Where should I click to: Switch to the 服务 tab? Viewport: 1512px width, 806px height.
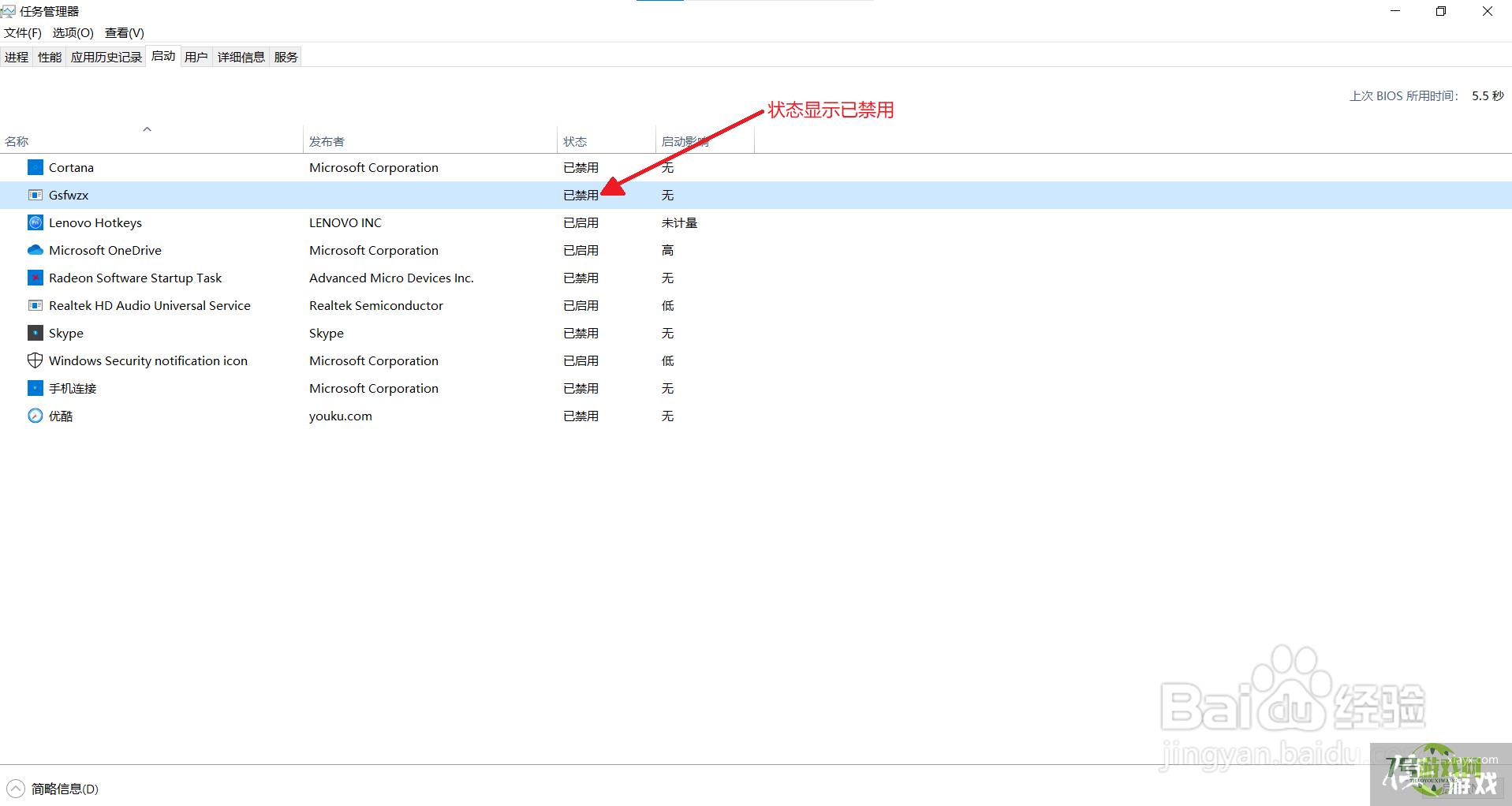point(286,57)
